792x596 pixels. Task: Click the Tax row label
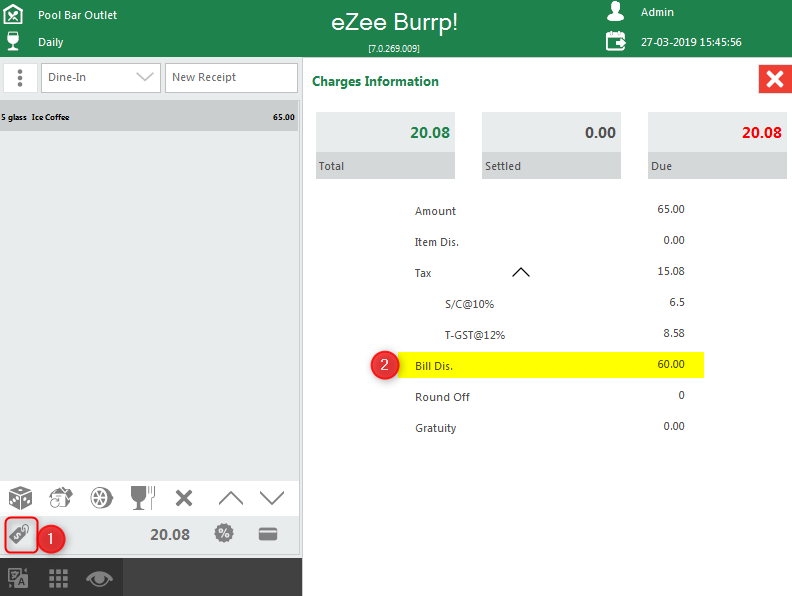(x=423, y=273)
